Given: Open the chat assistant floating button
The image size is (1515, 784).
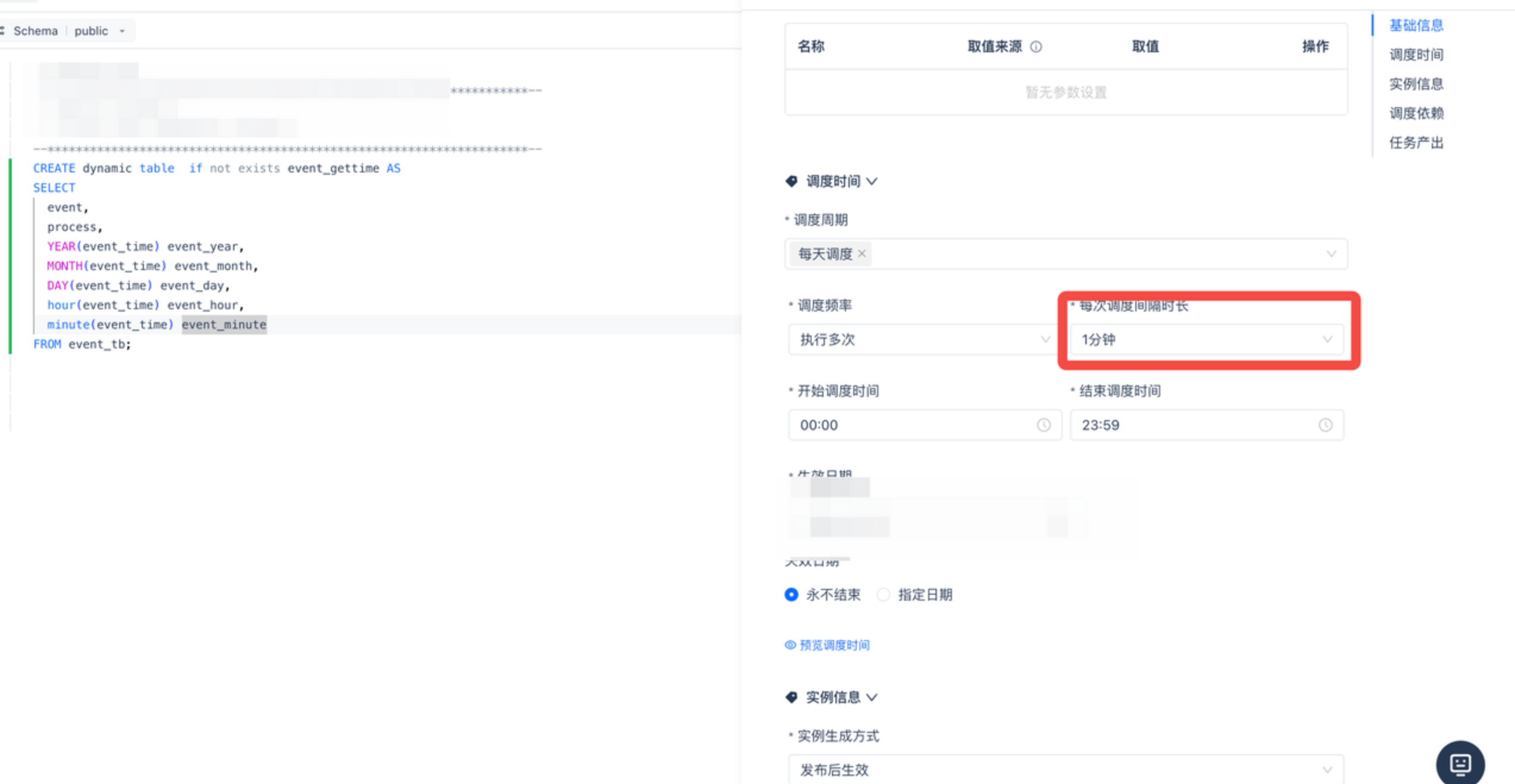Looking at the screenshot, I should (1460, 763).
